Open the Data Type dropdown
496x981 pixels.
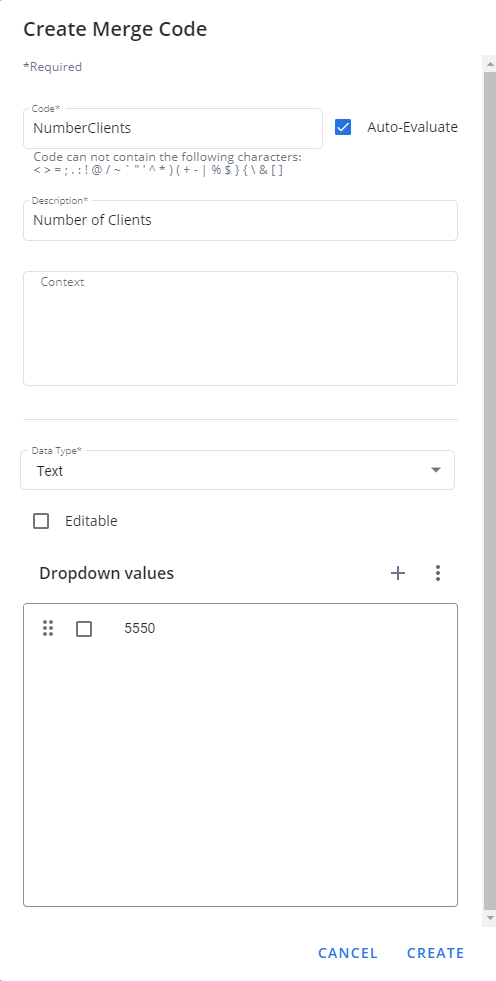tap(237, 470)
